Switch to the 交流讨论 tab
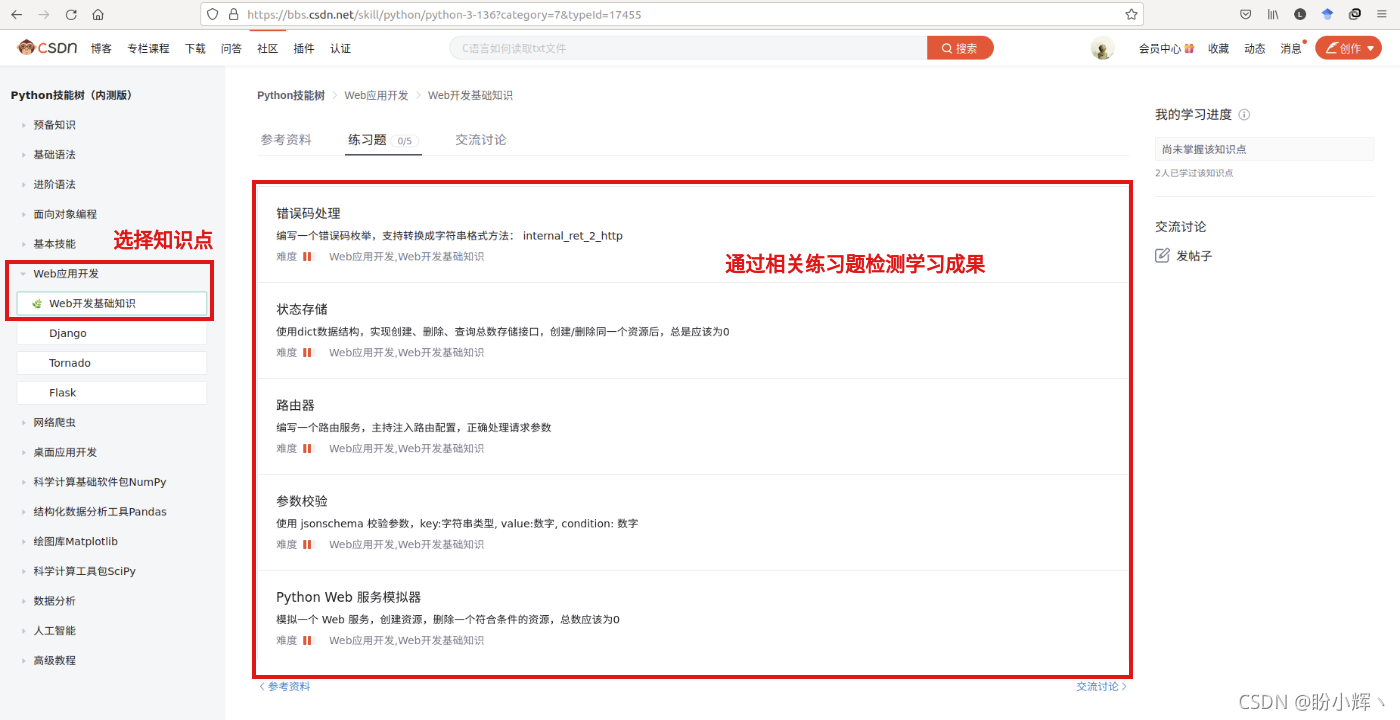Viewport: 1400px width, 720px height. click(480, 140)
